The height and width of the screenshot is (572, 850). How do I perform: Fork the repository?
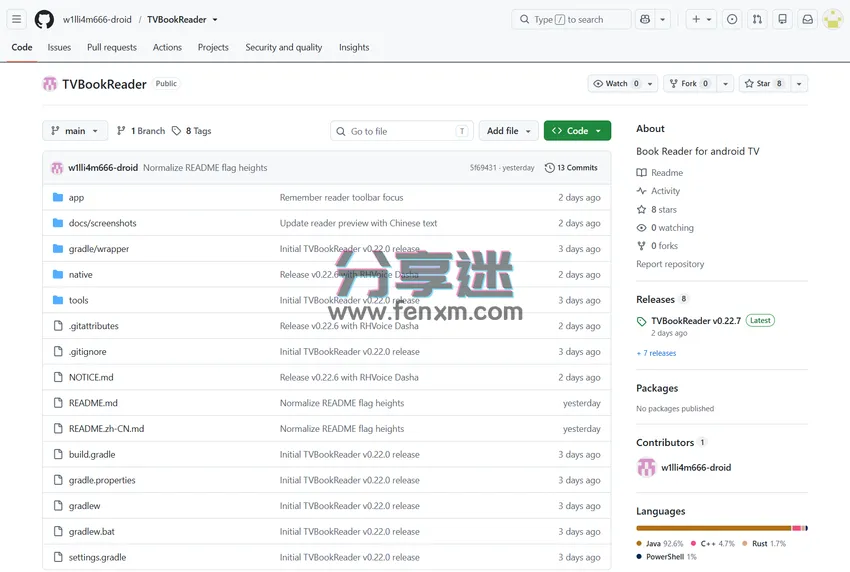(689, 83)
